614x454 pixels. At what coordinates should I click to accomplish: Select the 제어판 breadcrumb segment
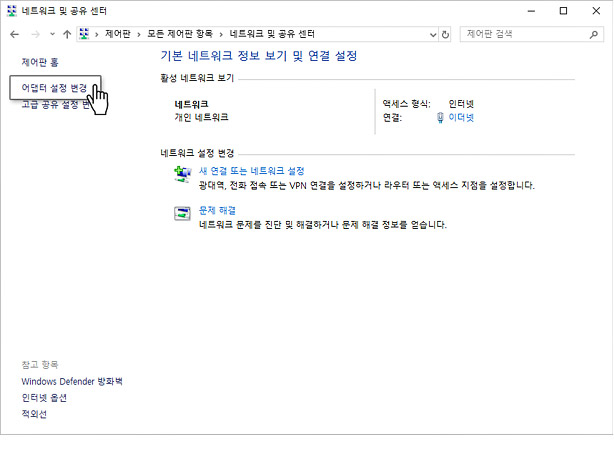(x=119, y=34)
